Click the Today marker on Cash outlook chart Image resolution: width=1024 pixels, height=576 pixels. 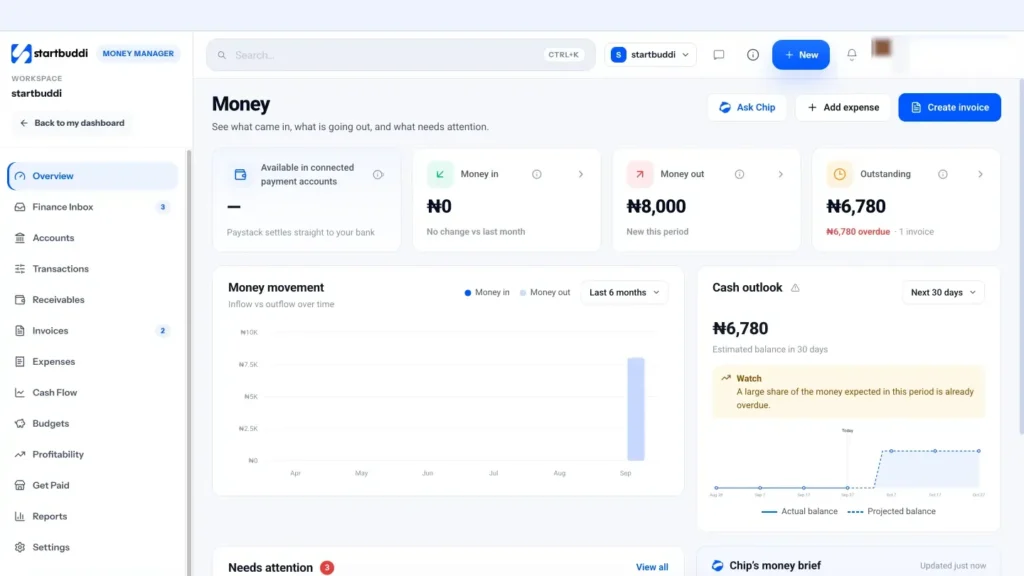click(848, 431)
